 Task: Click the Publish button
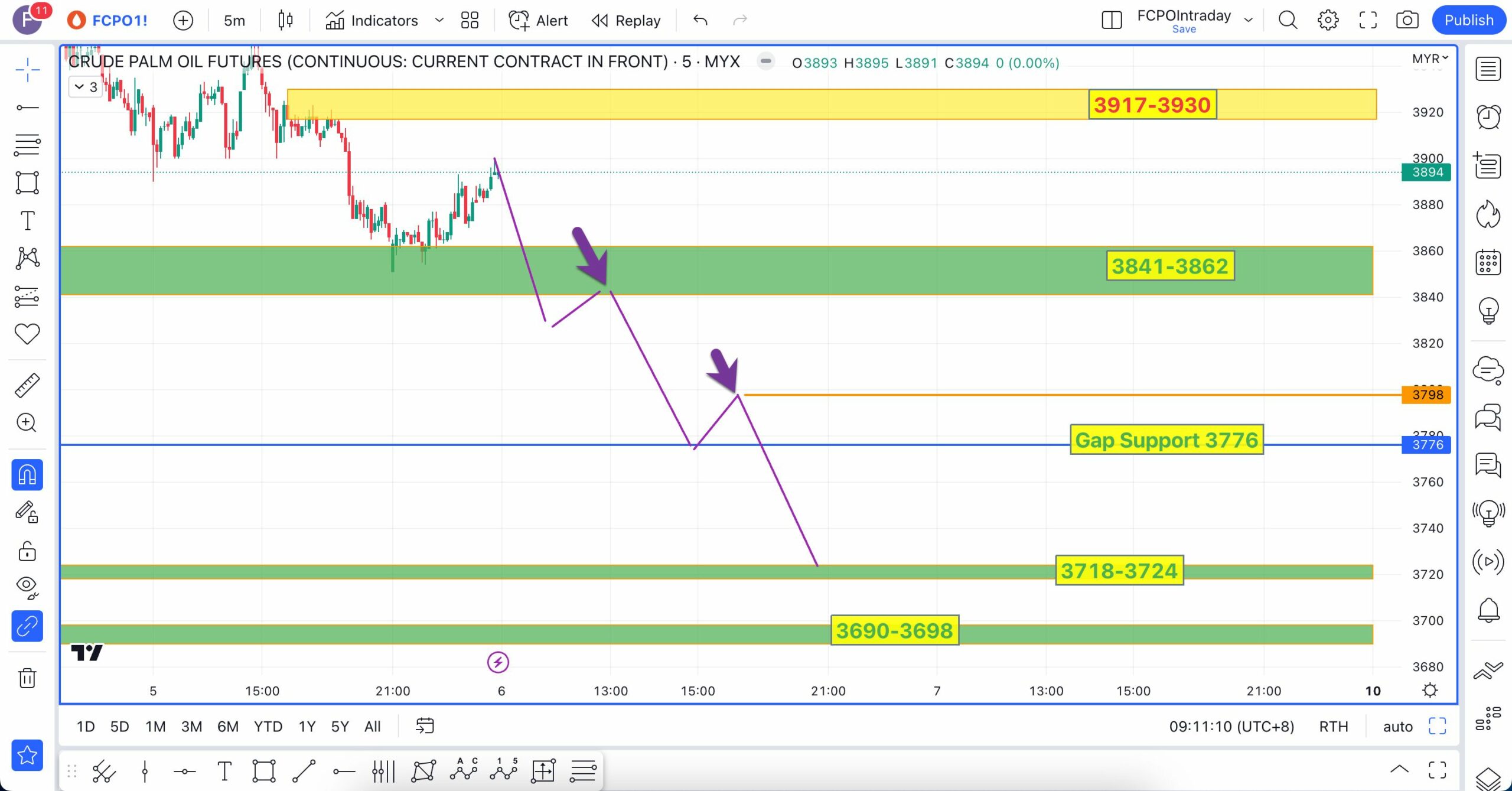tap(1468, 20)
